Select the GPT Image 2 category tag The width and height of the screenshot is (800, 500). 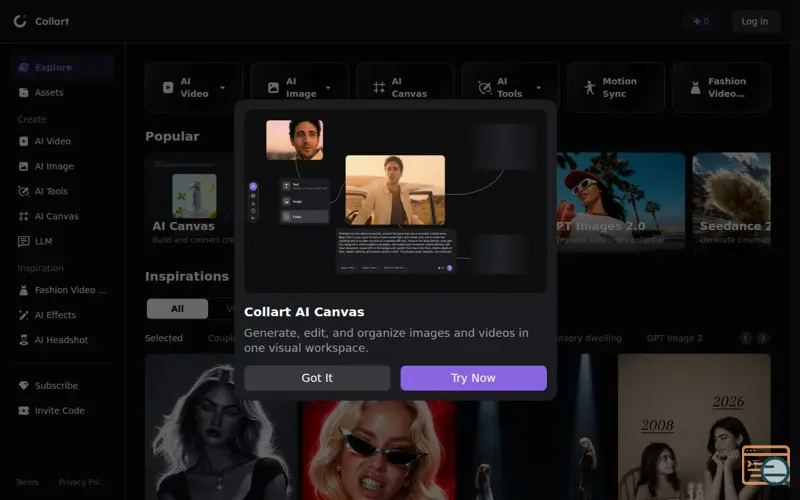(674, 338)
